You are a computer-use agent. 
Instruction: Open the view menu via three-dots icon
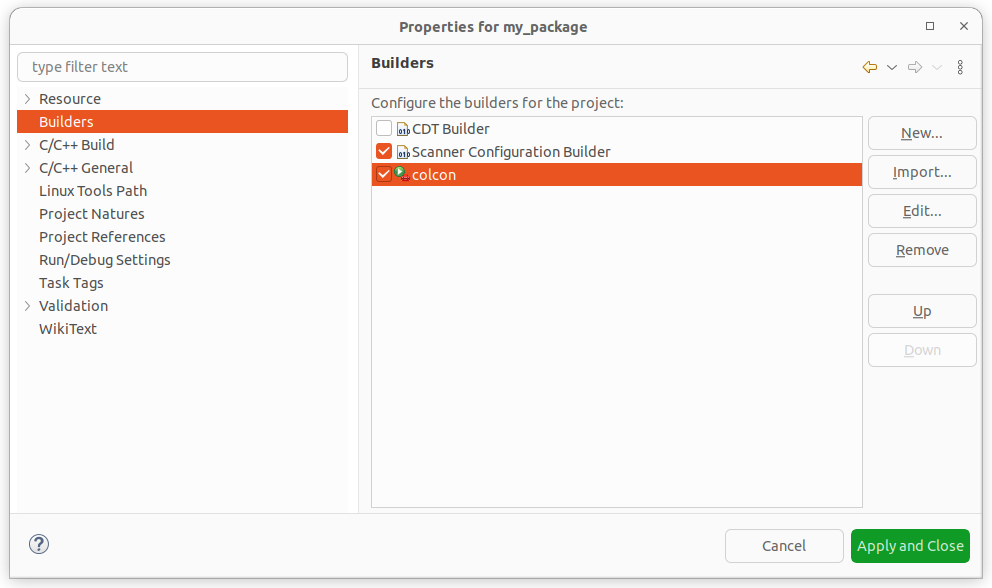pyautogui.click(x=960, y=67)
